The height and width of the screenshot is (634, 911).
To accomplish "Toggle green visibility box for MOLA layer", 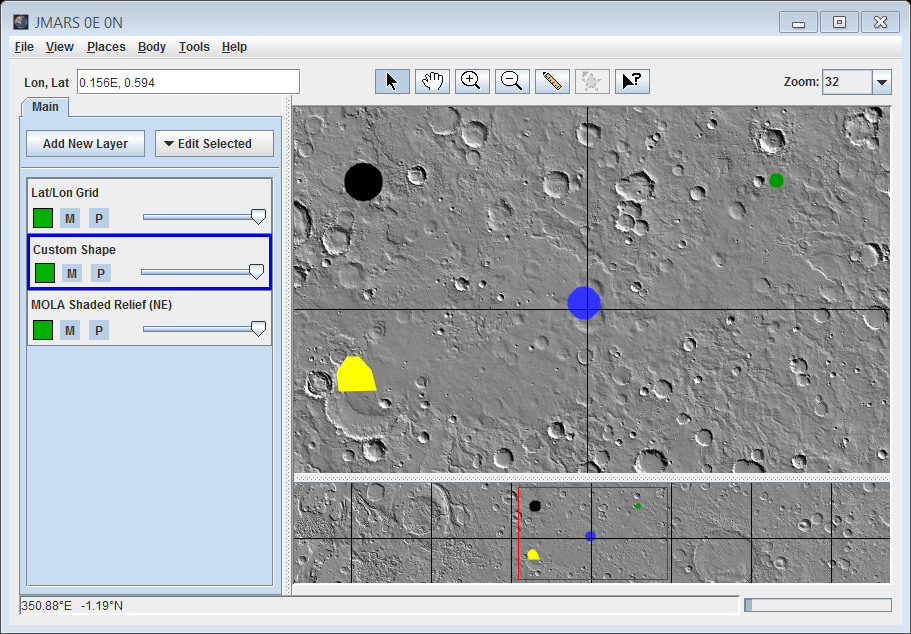I will coord(42,330).
